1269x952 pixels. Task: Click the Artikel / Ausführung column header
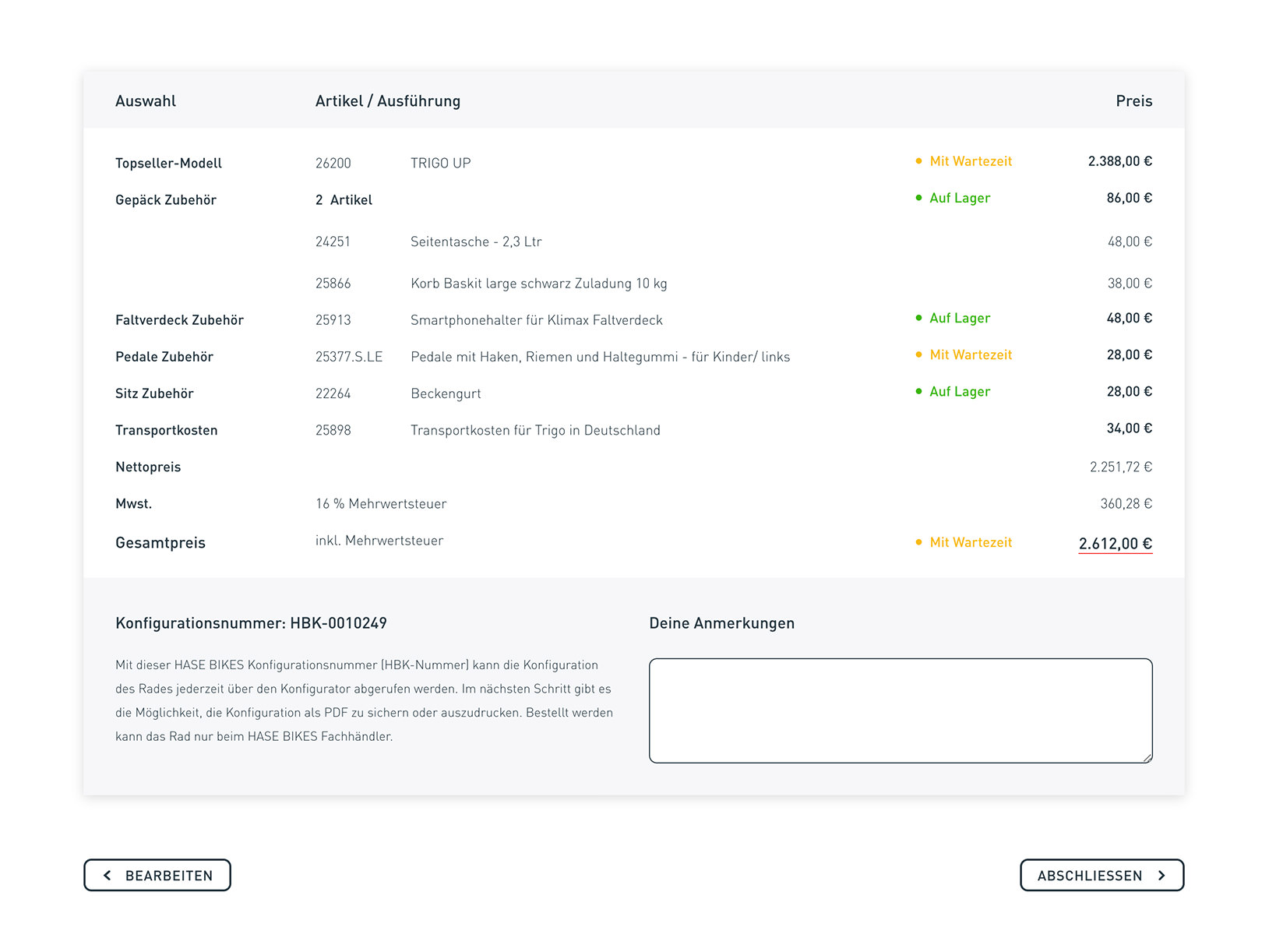point(388,101)
